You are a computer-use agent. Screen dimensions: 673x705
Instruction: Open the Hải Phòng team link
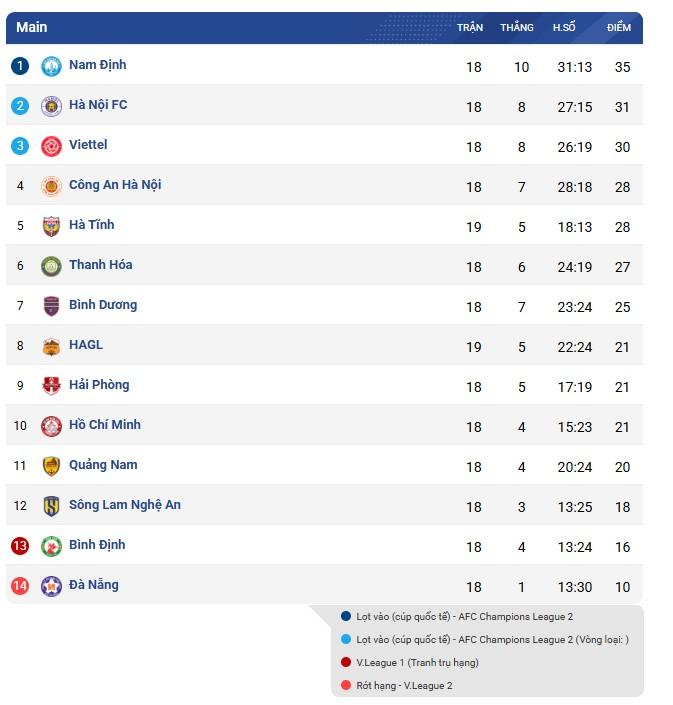pos(99,385)
